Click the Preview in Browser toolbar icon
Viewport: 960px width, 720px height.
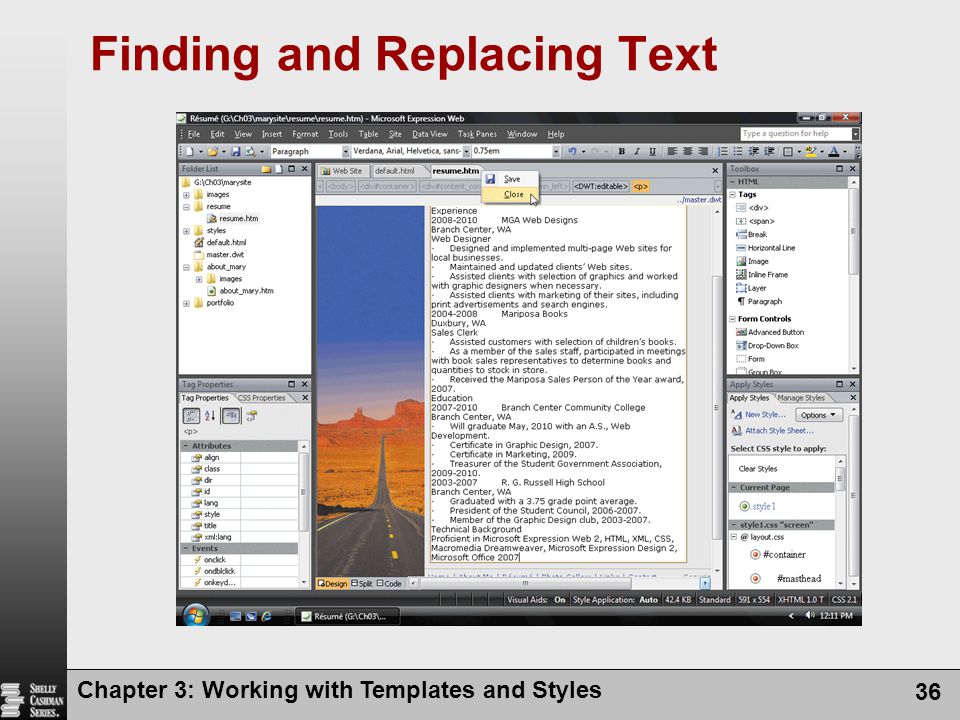251,151
